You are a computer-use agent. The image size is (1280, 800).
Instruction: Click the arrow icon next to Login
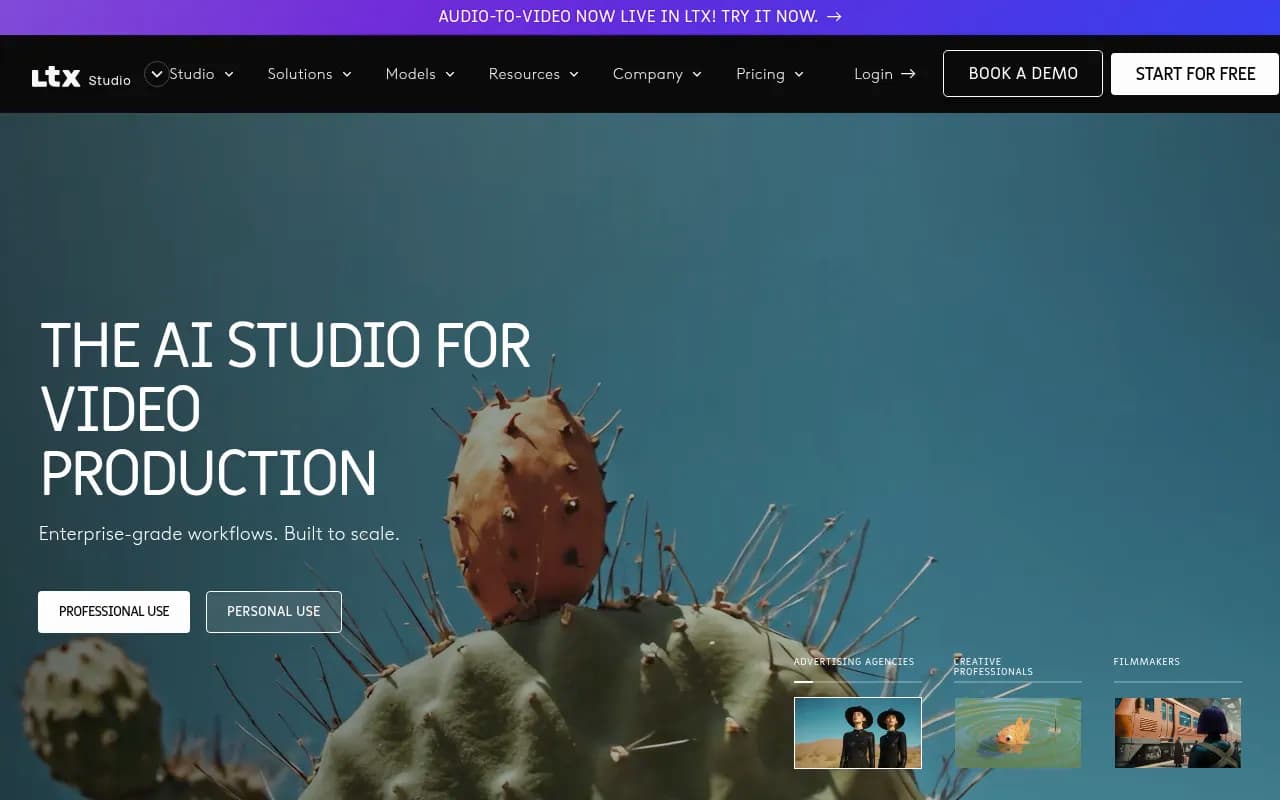908,74
